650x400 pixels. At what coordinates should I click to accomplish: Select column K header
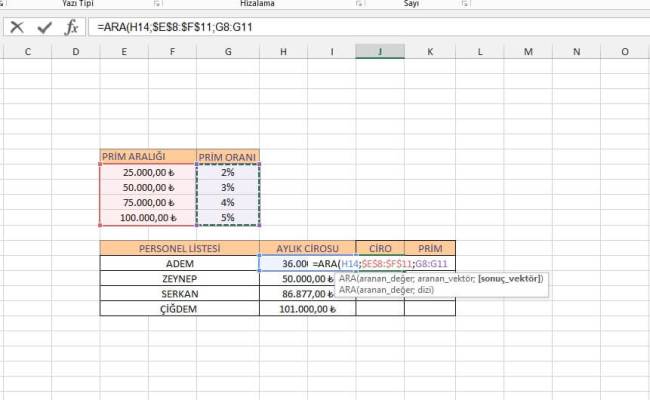[430, 52]
